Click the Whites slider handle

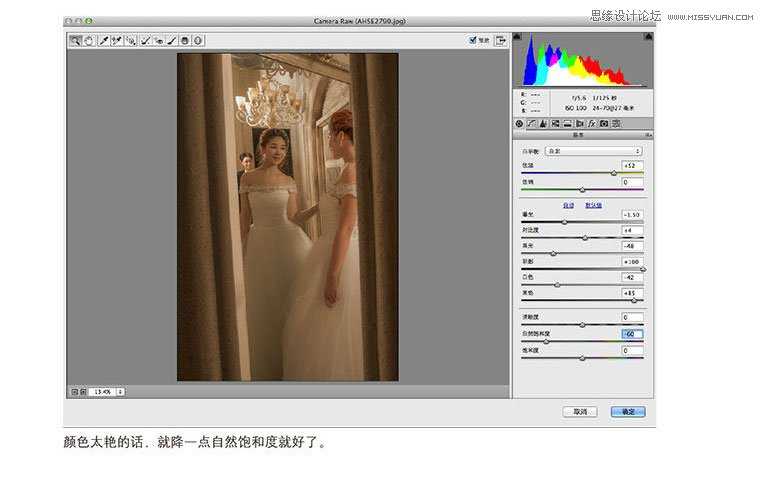pyautogui.click(x=557, y=285)
